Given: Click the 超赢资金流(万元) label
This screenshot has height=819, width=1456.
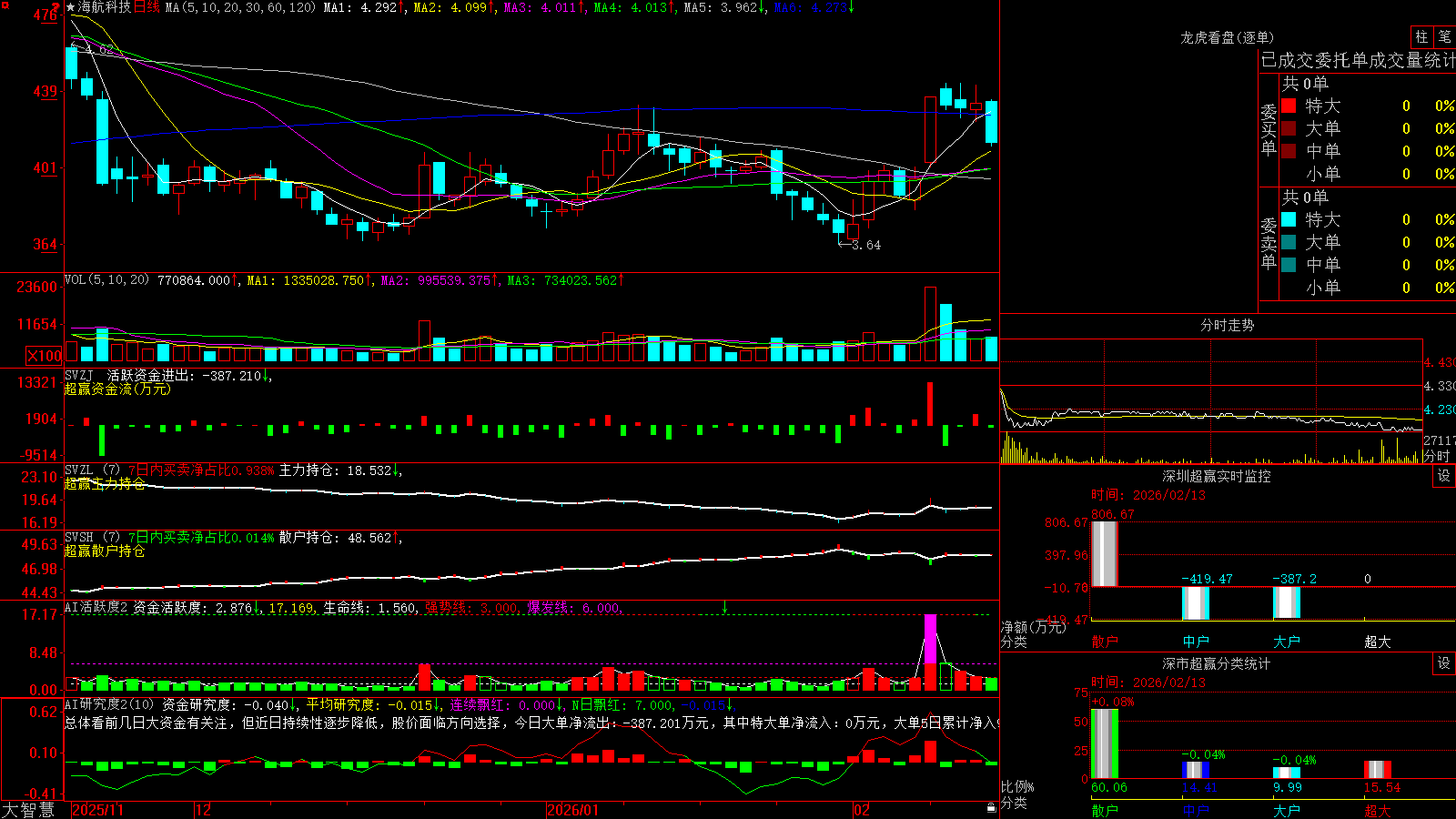Looking at the screenshot, I should (117, 389).
